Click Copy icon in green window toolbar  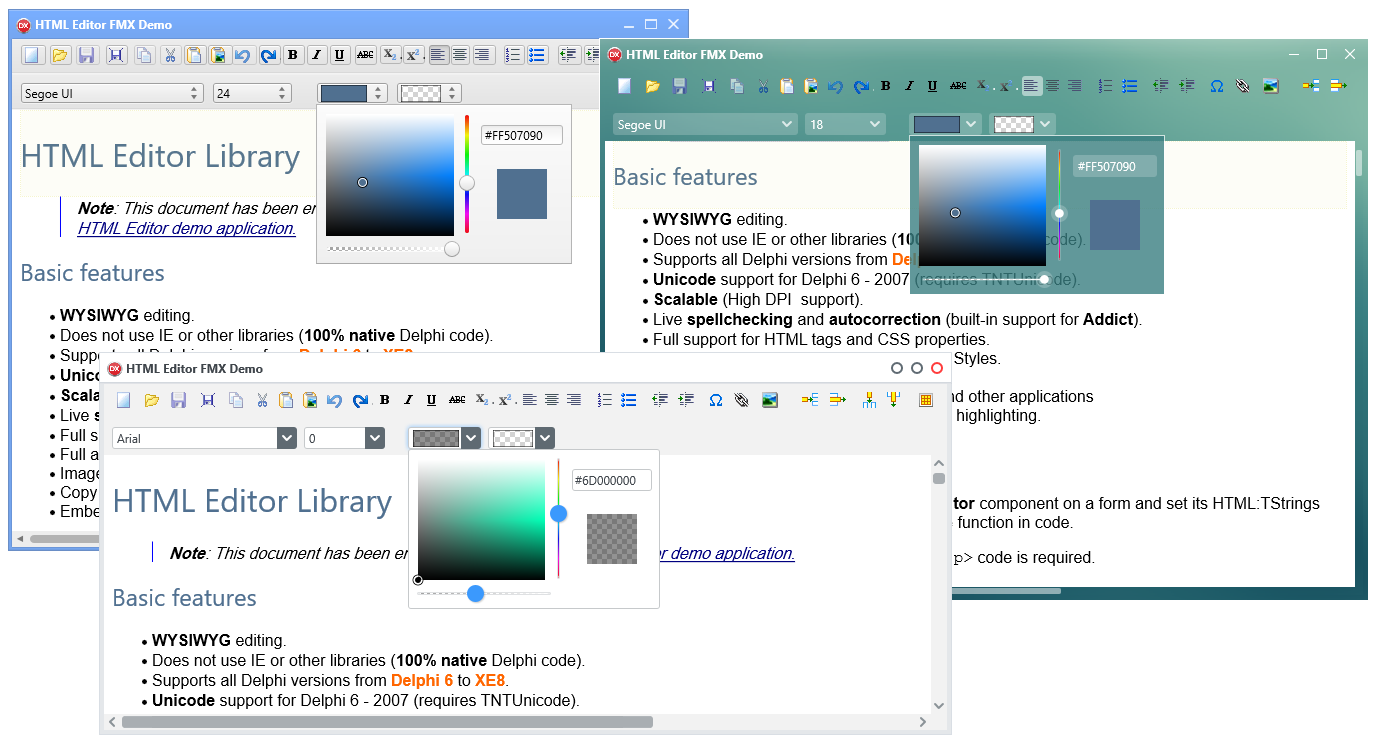(x=736, y=86)
